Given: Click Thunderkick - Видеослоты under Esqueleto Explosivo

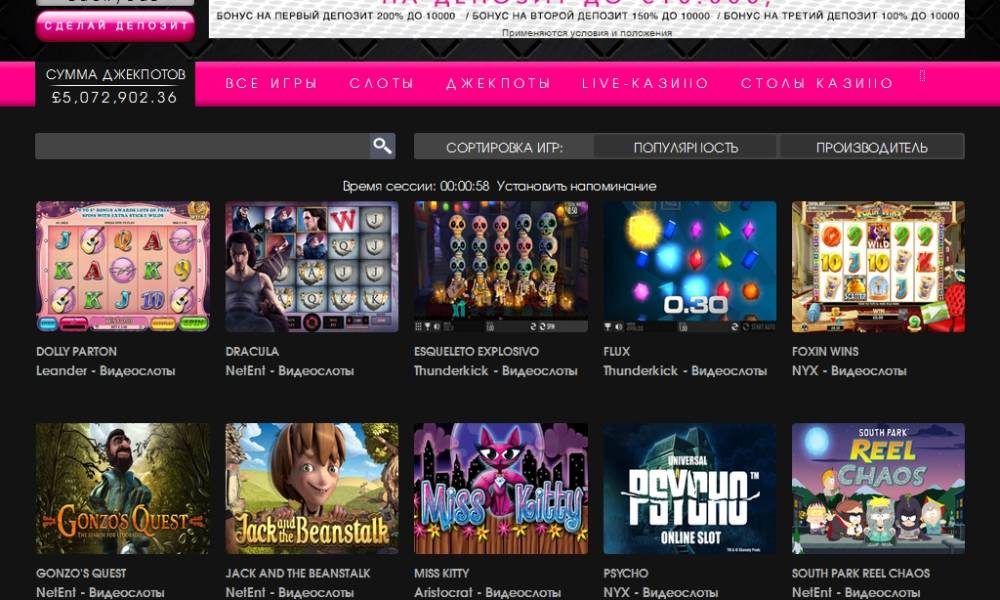Looking at the screenshot, I should tap(496, 370).
